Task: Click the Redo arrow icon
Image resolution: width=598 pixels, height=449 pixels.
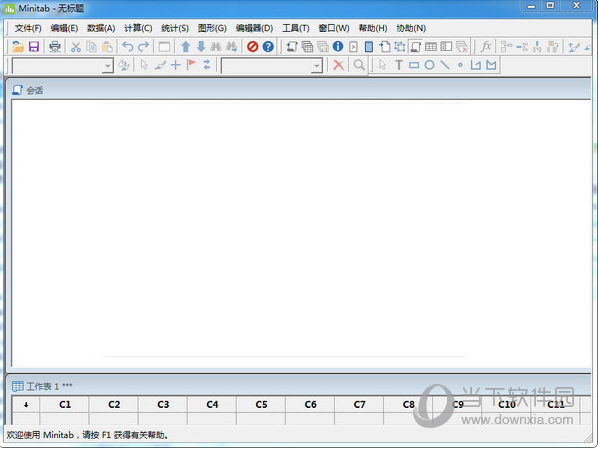Action: (143, 47)
